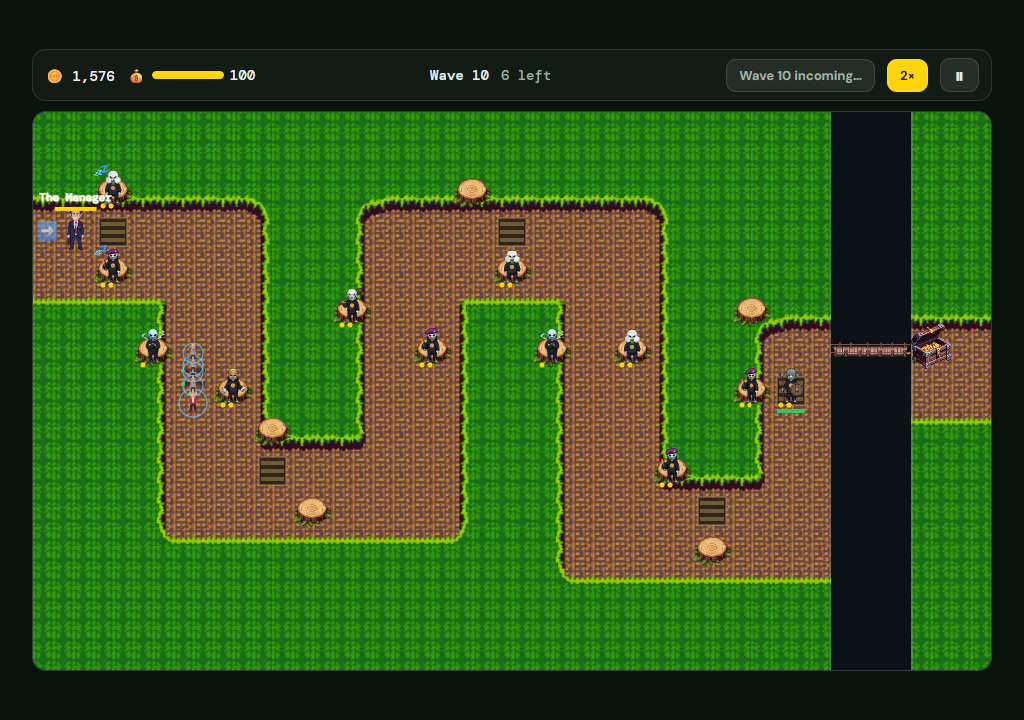Screen dimensions: 1024x720
Task: Select the white-haired tower right of the central blue-skinned tower
Action: (x=632, y=346)
